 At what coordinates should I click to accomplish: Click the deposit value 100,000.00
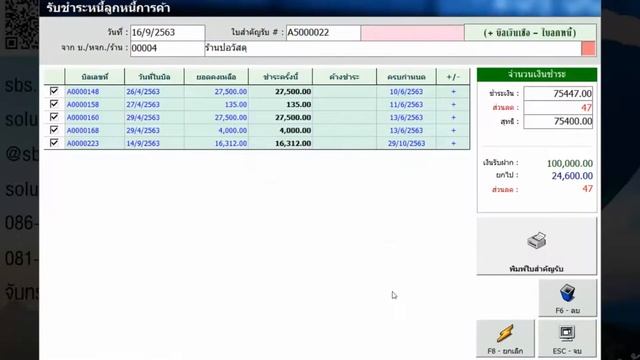coord(570,163)
